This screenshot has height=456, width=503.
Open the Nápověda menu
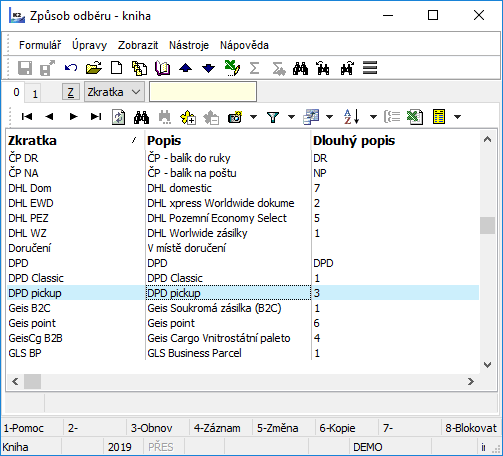click(x=244, y=45)
